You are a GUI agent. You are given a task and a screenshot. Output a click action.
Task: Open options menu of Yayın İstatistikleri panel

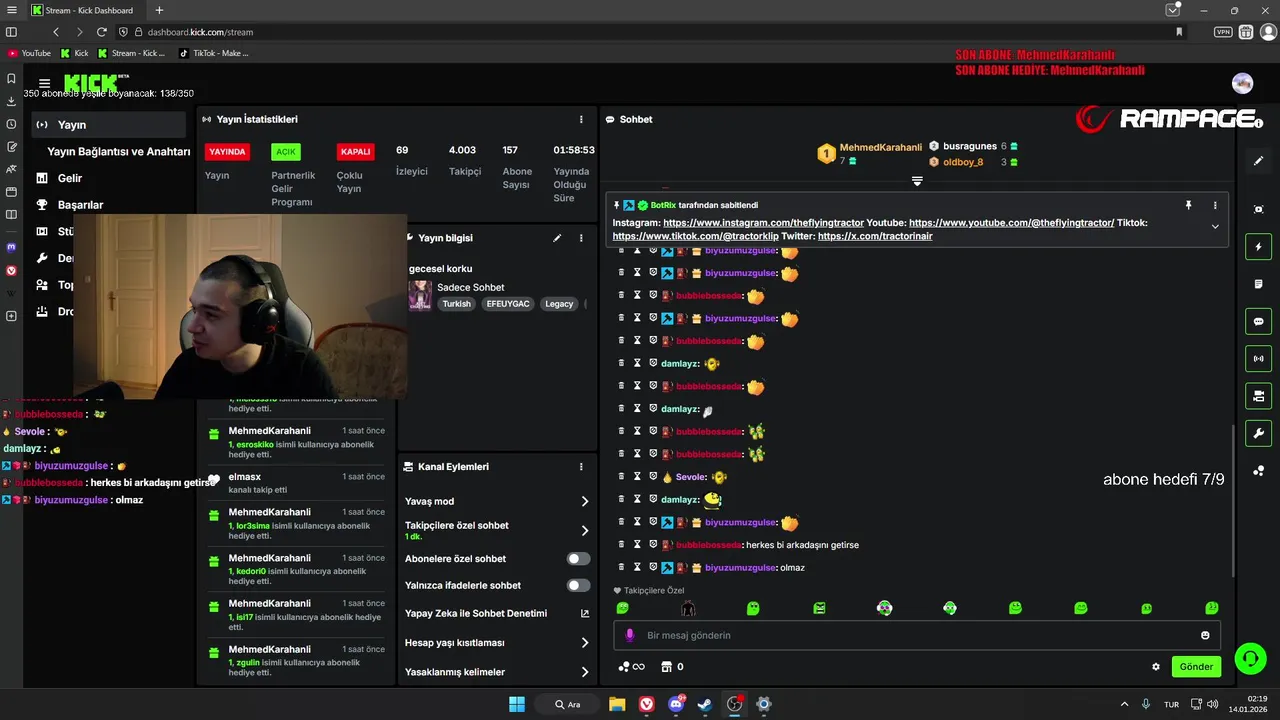click(581, 119)
